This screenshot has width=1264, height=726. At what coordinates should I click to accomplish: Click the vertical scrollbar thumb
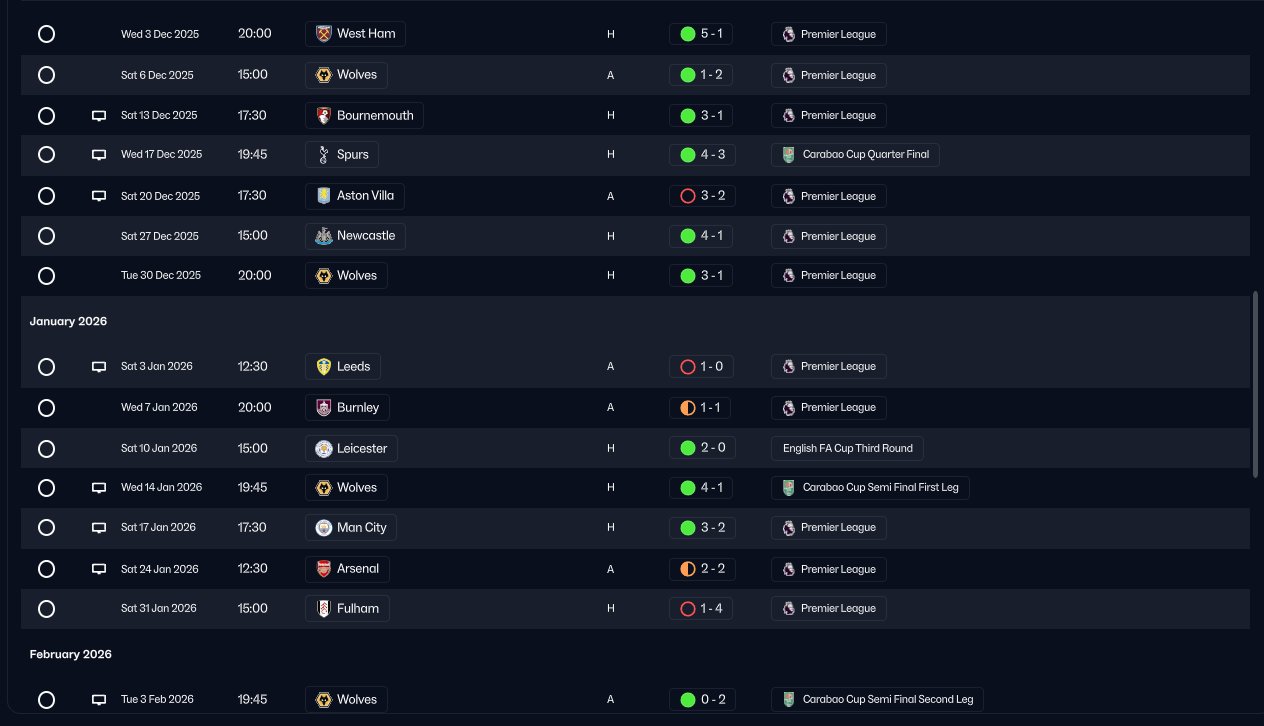[x=1257, y=385]
